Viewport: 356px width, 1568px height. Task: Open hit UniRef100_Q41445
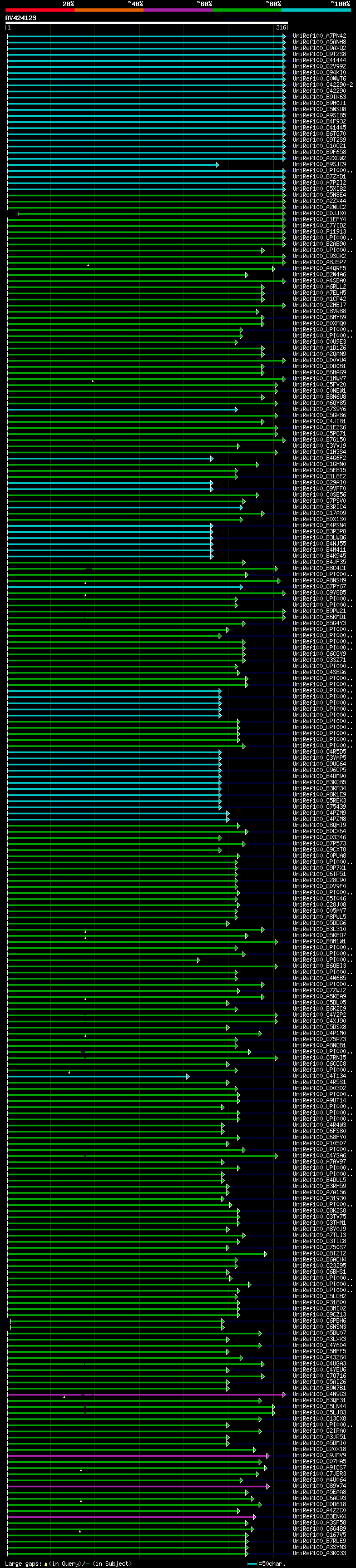(x=319, y=127)
